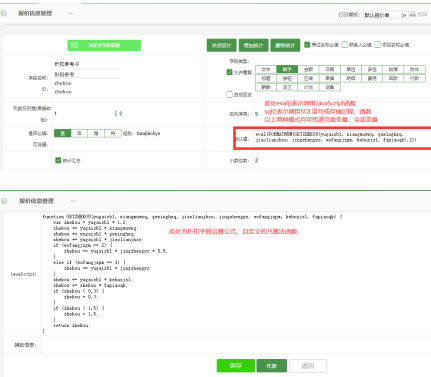Image resolution: width=431 pixels, height=377 pixels.
Task: Select the 日期 field type
Action: click(x=329, y=69)
